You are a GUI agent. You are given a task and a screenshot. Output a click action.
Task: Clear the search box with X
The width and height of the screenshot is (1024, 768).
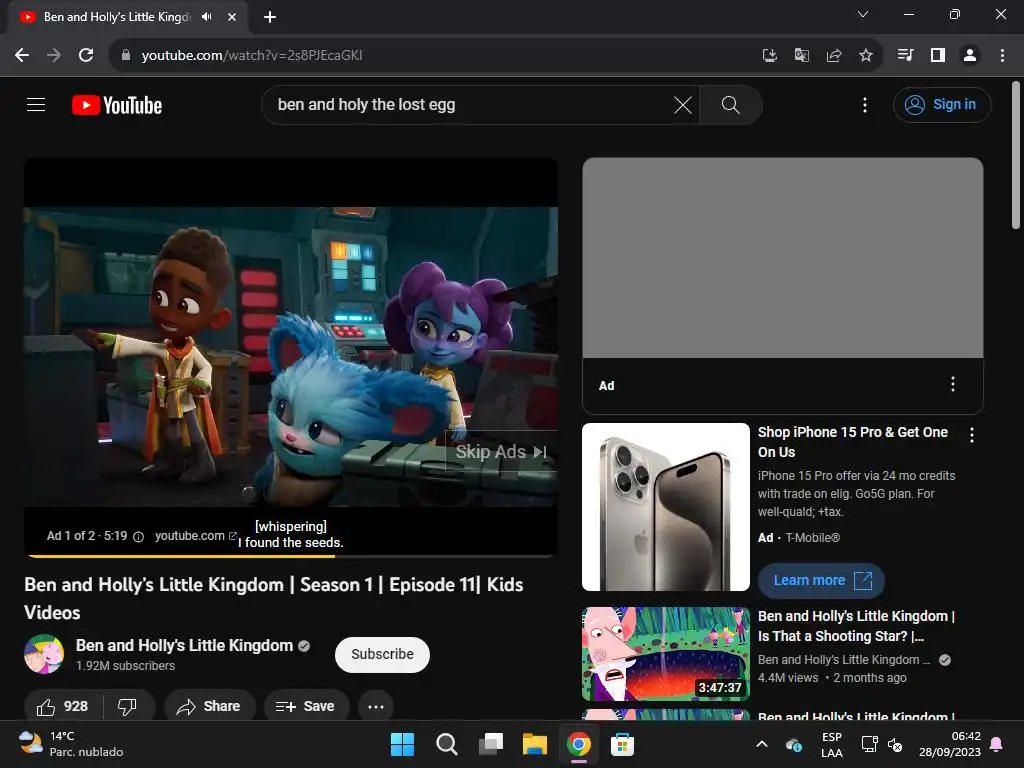(682, 105)
